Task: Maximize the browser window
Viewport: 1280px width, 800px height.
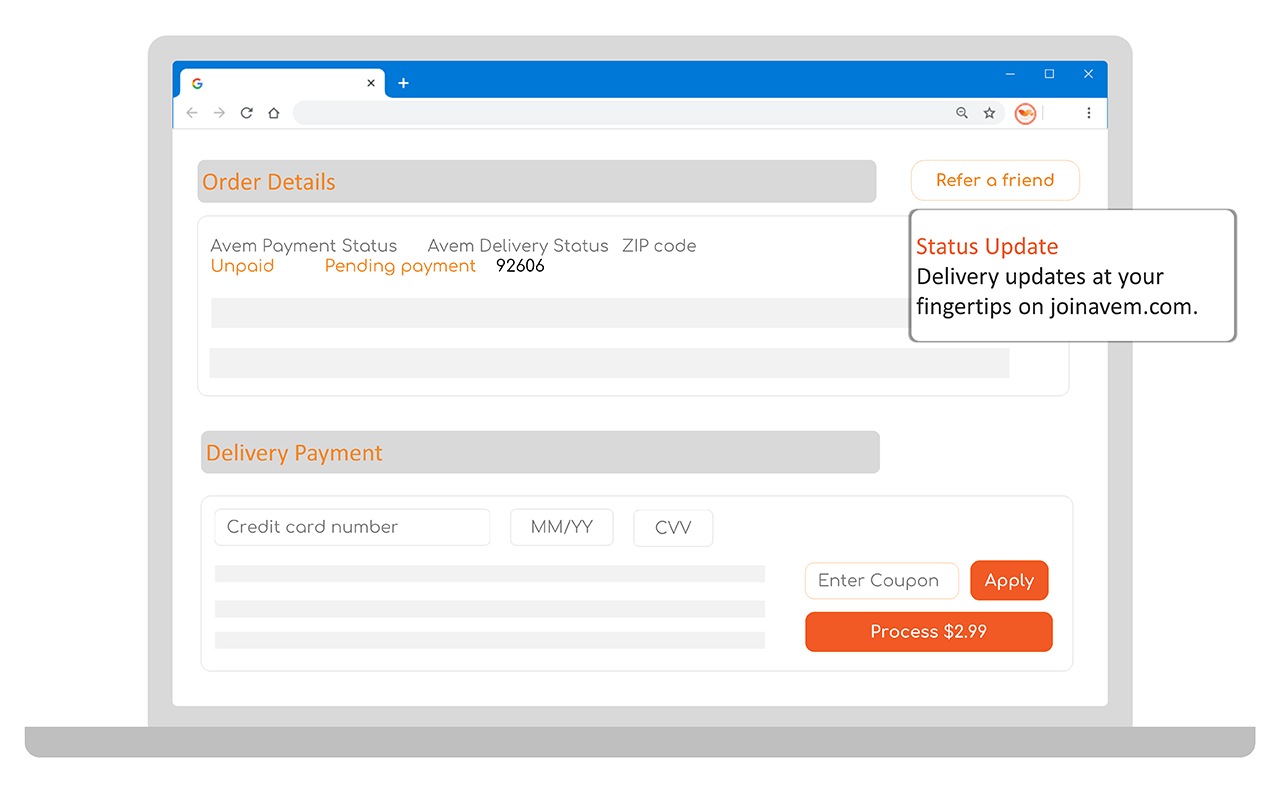Action: pos(1049,74)
